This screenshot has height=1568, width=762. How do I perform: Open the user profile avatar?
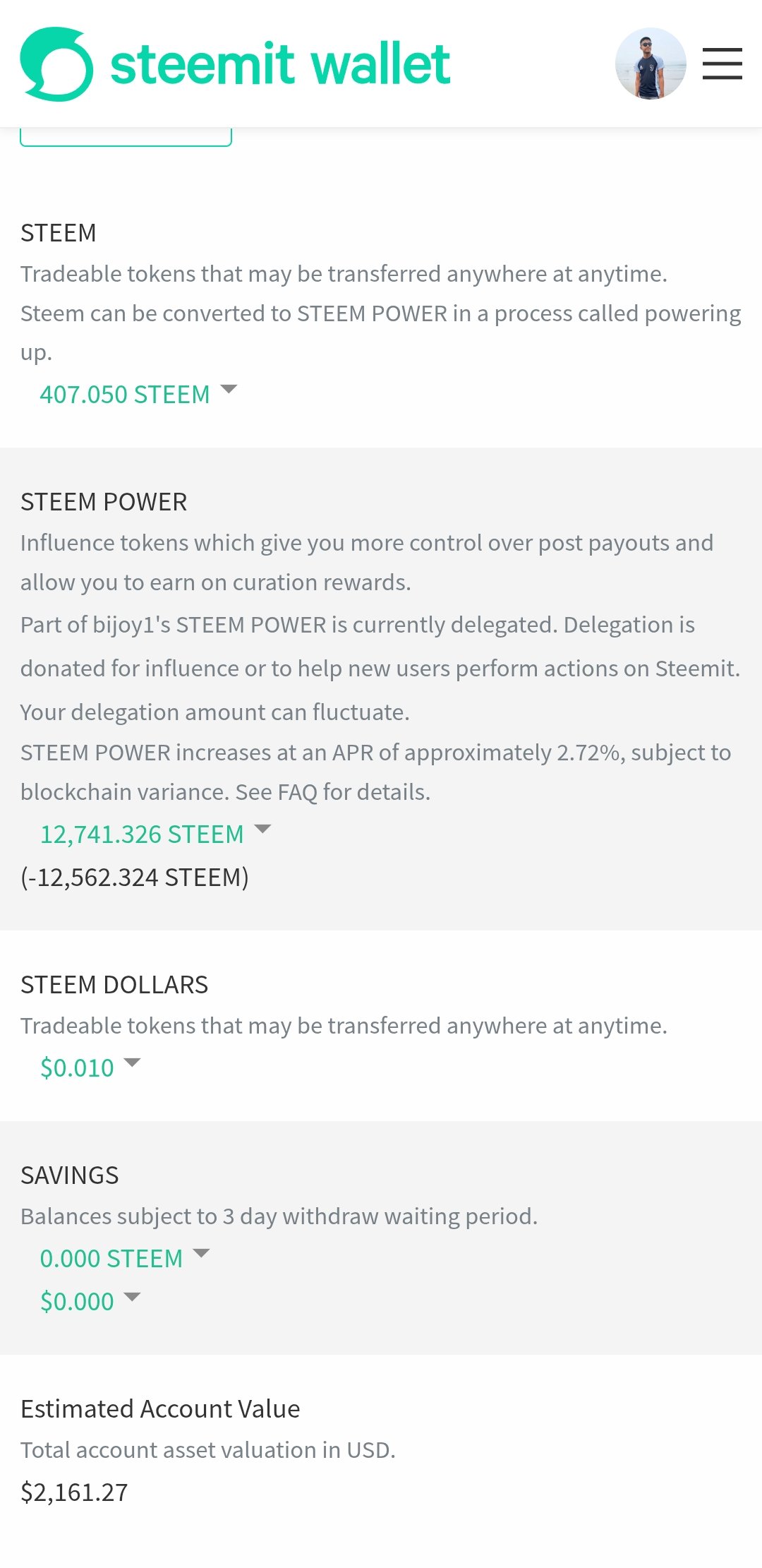pos(651,64)
